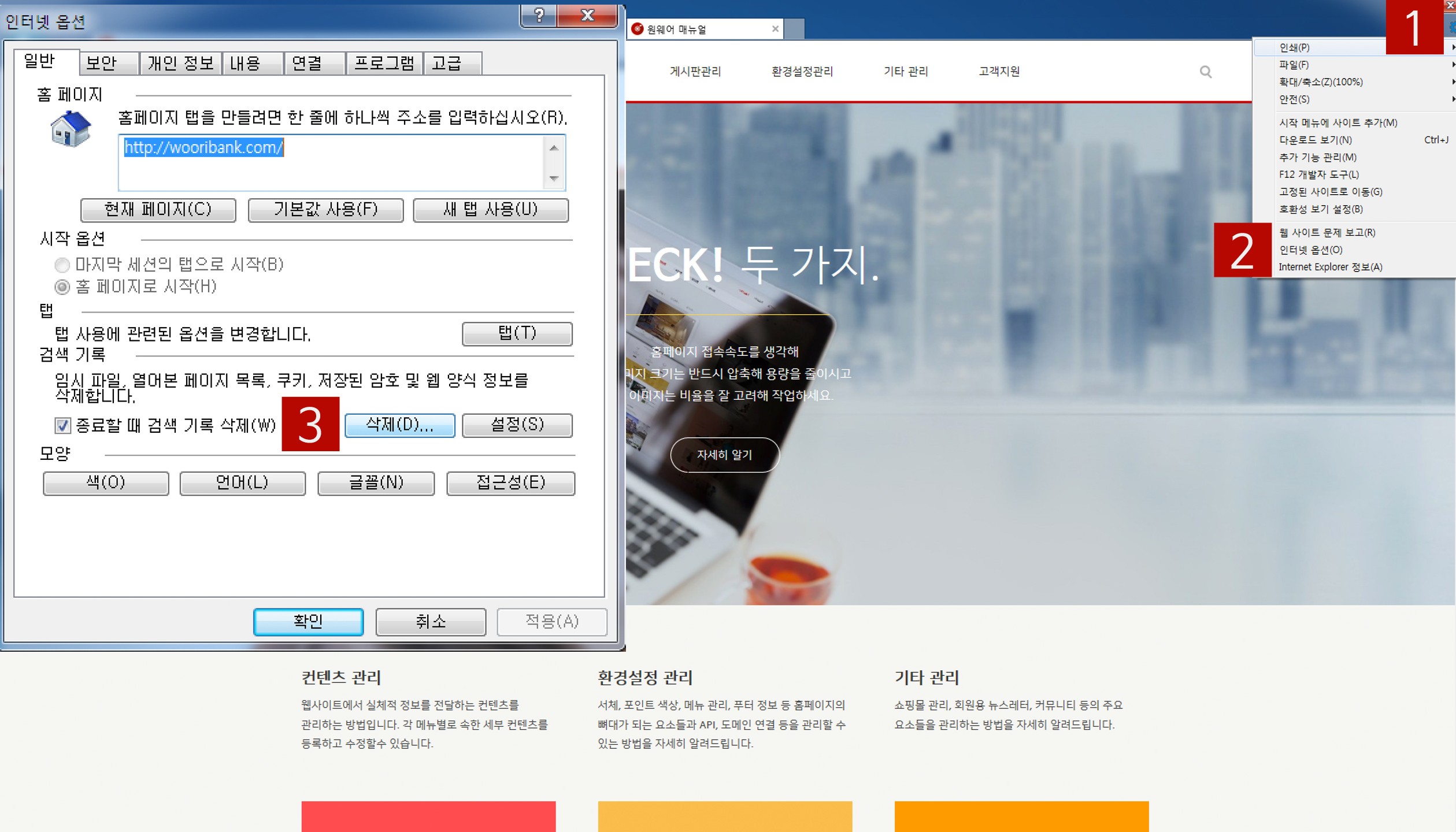Viewport: 1456px width, 832px height.
Task: Expand the 안전(S) submenu
Action: 1354,99
